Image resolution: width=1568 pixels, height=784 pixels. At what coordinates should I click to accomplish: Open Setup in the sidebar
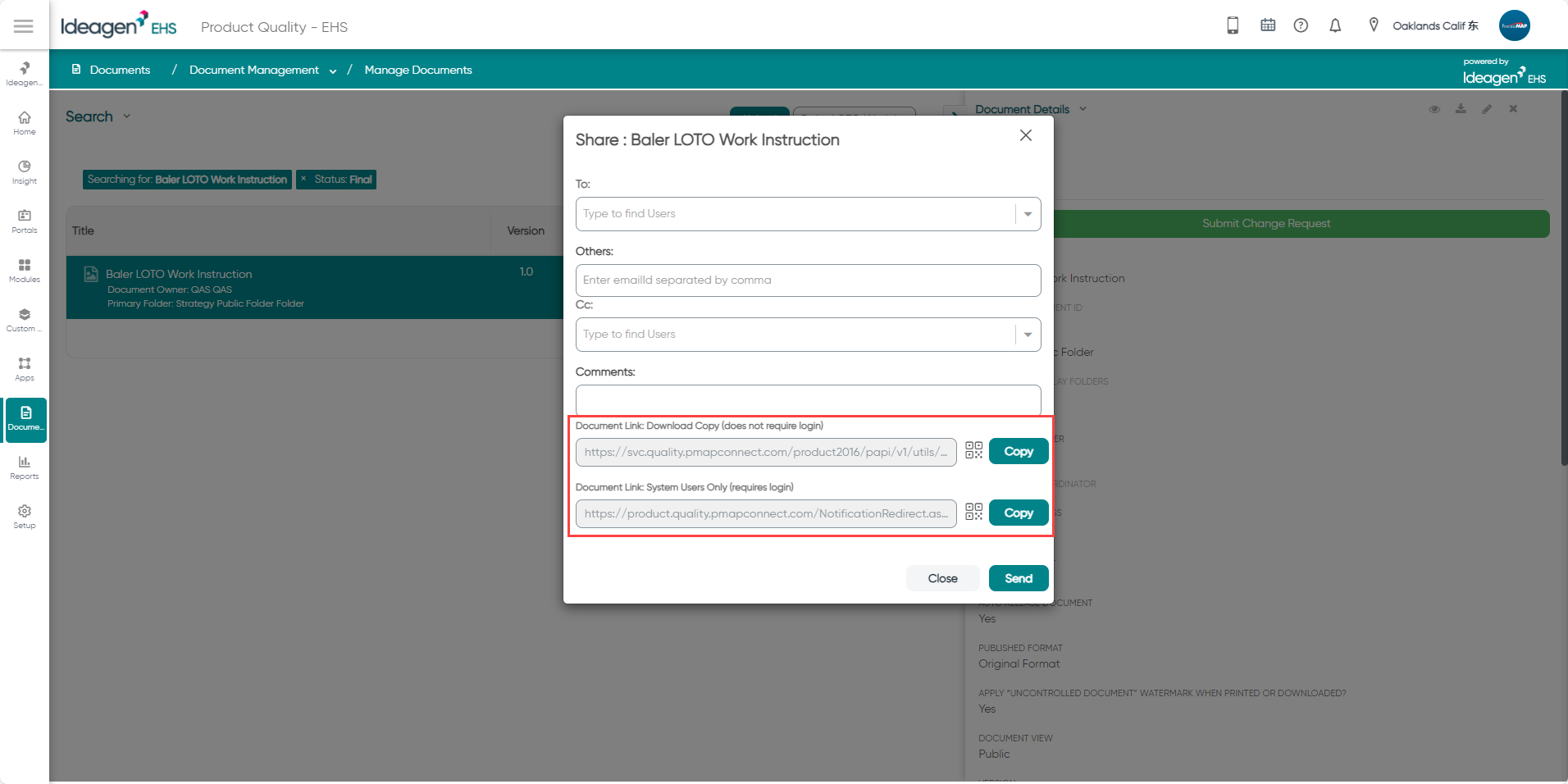pyautogui.click(x=25, y=517)
